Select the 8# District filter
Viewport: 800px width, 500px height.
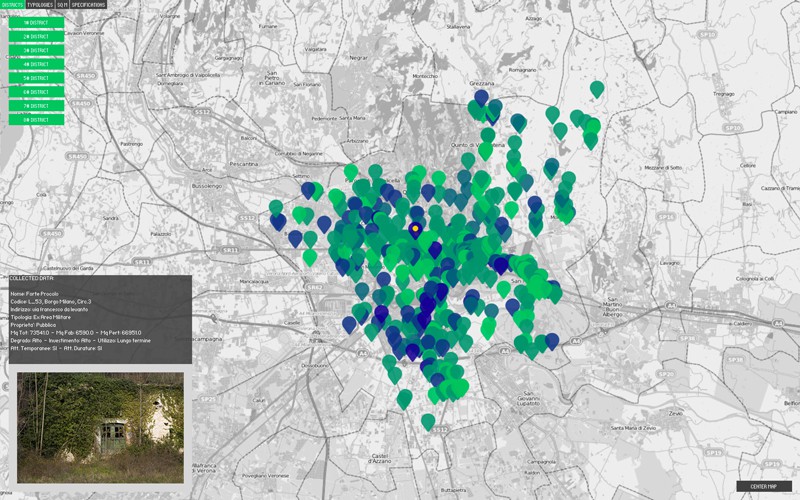[x=36, y=119]
